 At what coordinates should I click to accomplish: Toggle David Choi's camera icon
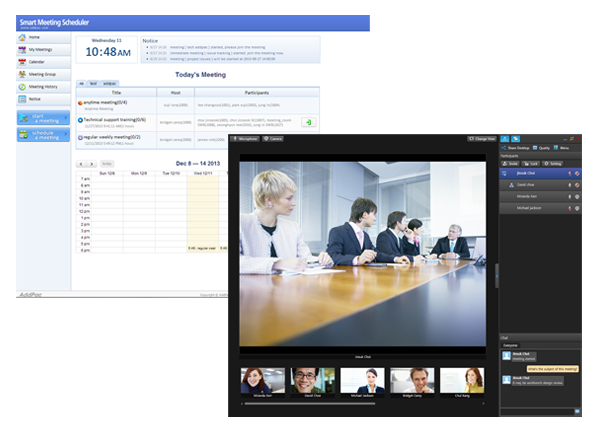click(577, 185)
